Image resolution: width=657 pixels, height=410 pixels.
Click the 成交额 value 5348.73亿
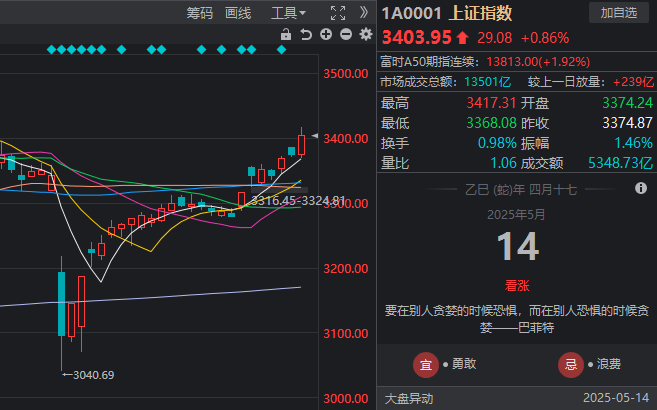pyautogui.click(x=621, y=163)
